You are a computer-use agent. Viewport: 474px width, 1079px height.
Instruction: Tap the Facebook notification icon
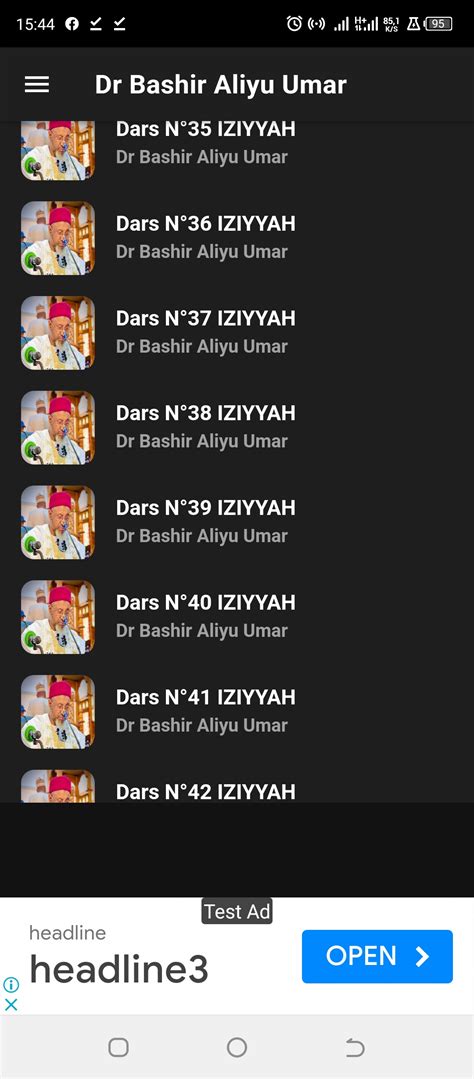tap(72, 24)
